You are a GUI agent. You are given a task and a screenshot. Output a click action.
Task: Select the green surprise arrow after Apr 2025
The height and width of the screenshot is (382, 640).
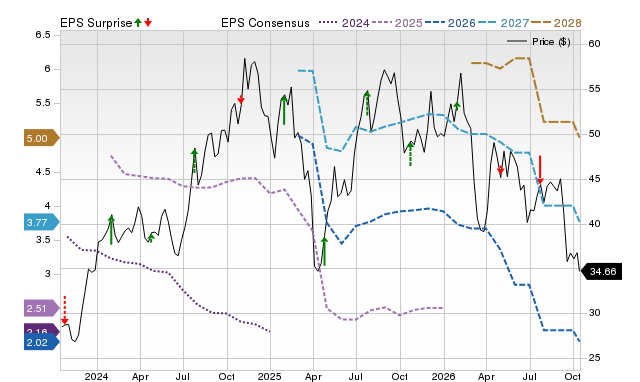click(324, 251)
